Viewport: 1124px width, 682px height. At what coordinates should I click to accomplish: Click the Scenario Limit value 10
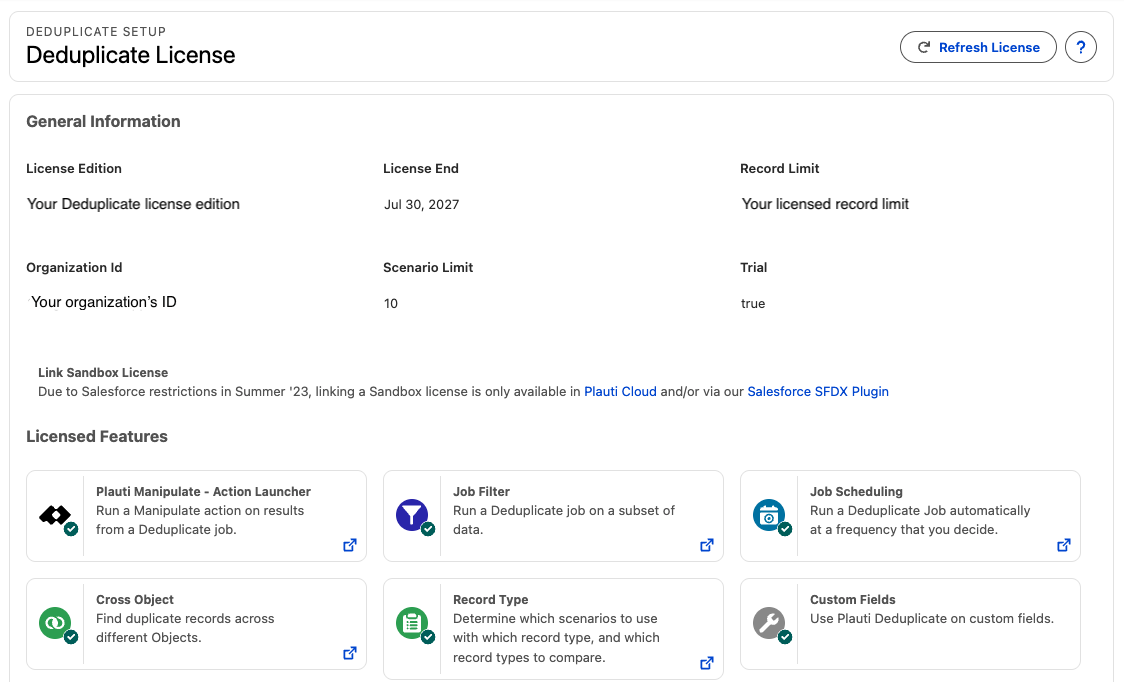391,303
